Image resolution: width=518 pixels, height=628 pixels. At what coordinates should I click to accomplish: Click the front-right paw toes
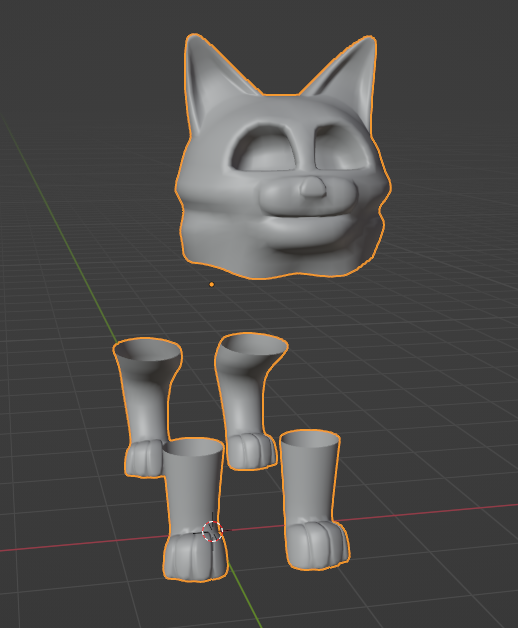coord(317,545)
